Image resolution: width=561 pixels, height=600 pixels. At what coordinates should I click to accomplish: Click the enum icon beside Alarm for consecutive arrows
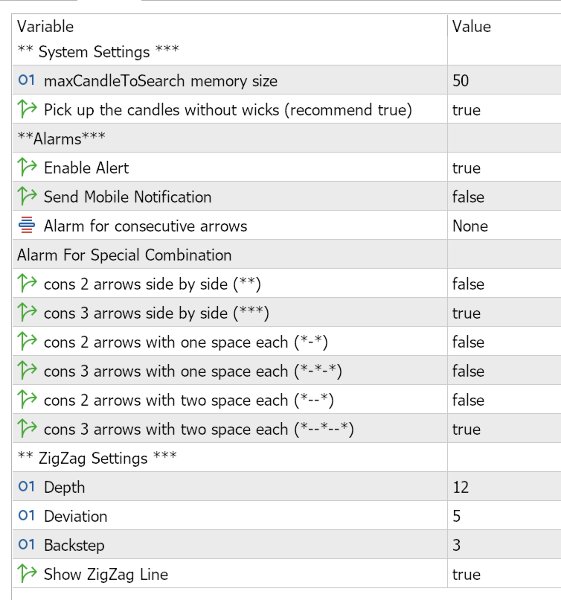(27, 225)
